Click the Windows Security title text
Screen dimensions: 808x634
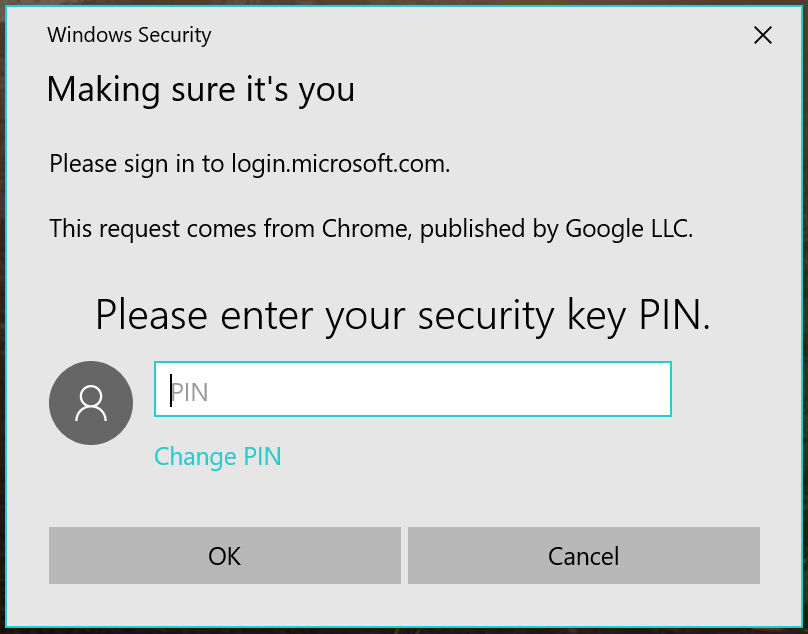129,35
